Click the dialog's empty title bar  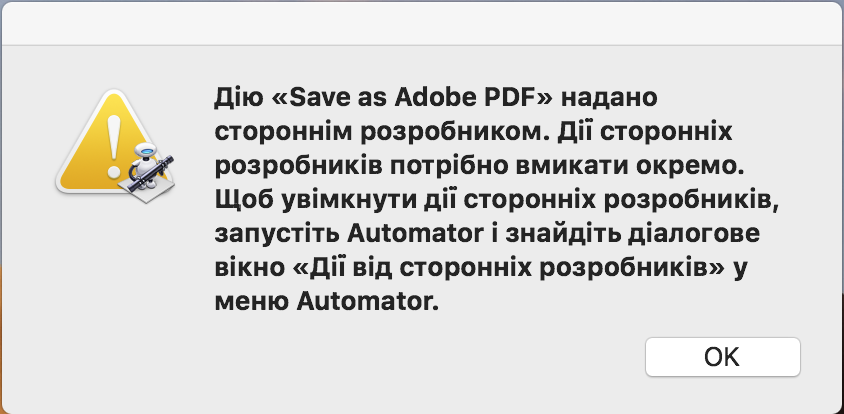pyautogui.click(x=422, y=22)
